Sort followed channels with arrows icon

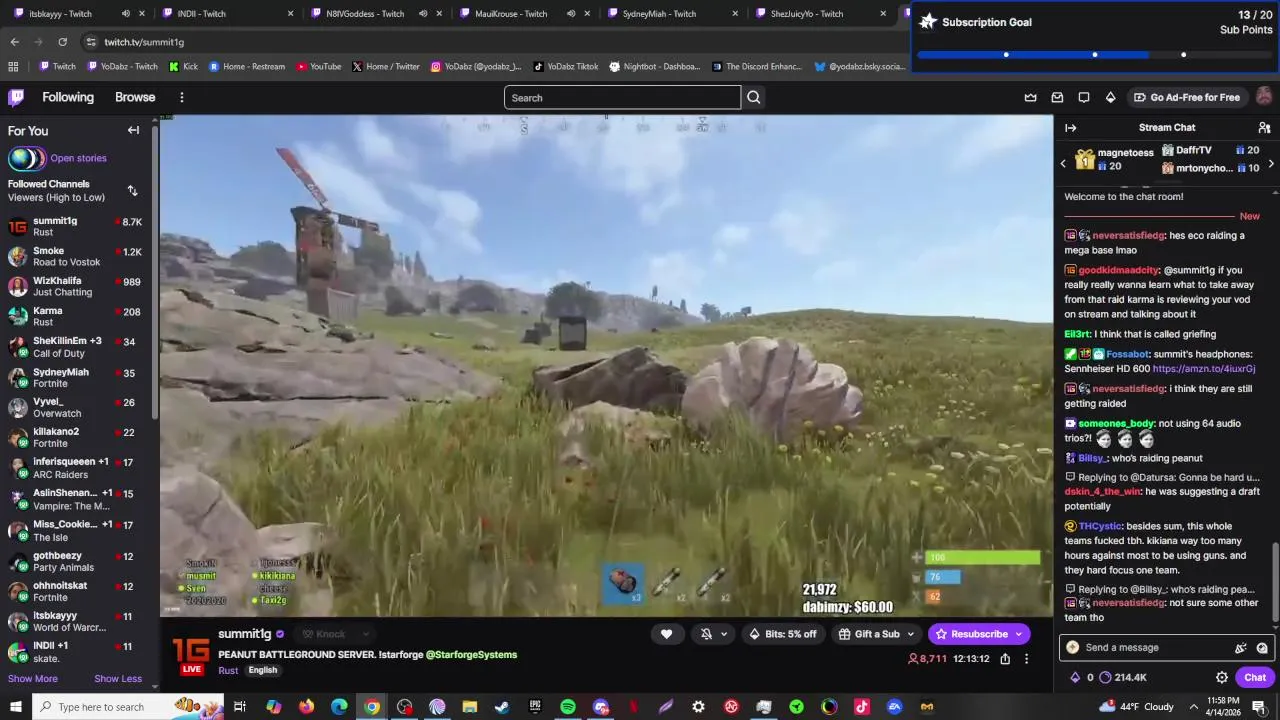pyautogui.click(x=132, y=190)
